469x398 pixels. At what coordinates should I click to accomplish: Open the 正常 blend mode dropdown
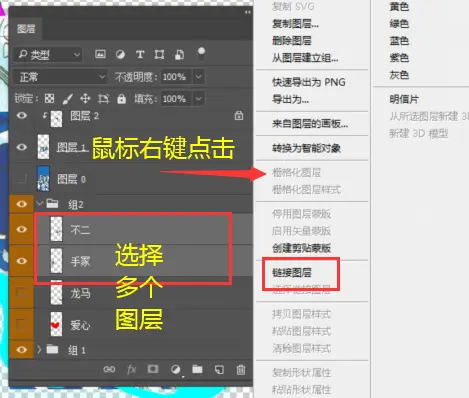60,77
